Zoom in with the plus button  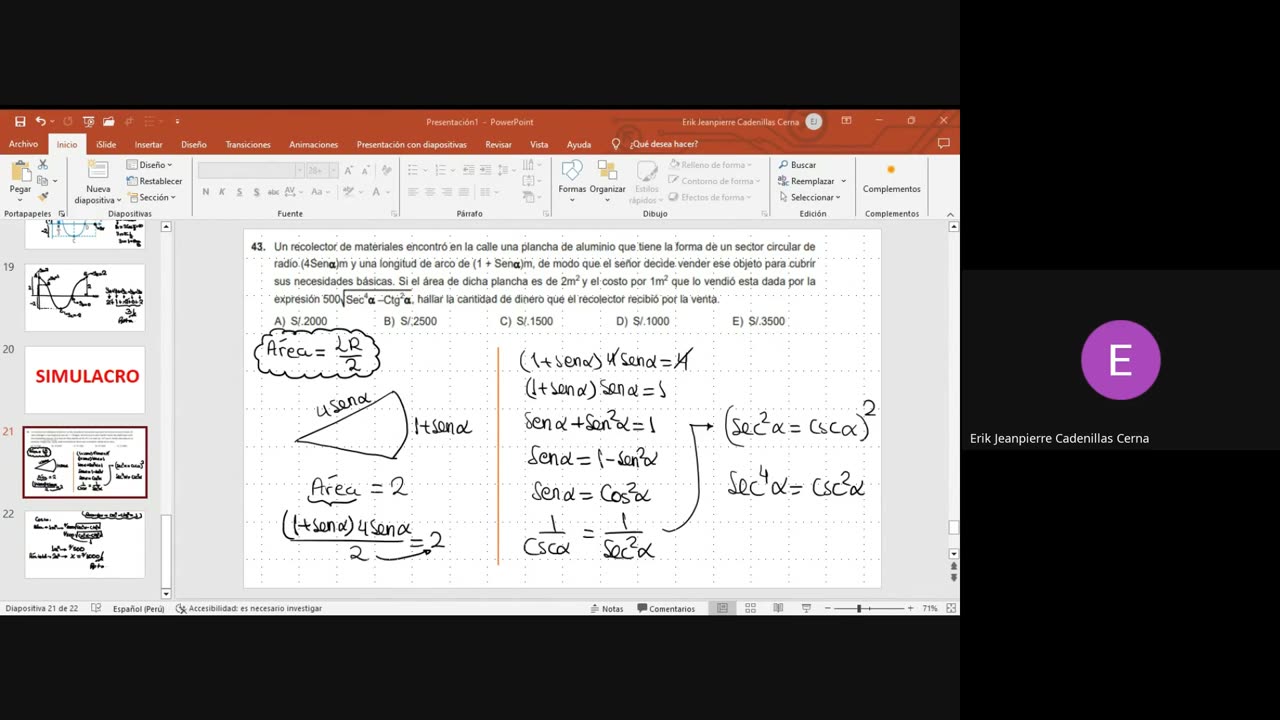coord(910,608)
